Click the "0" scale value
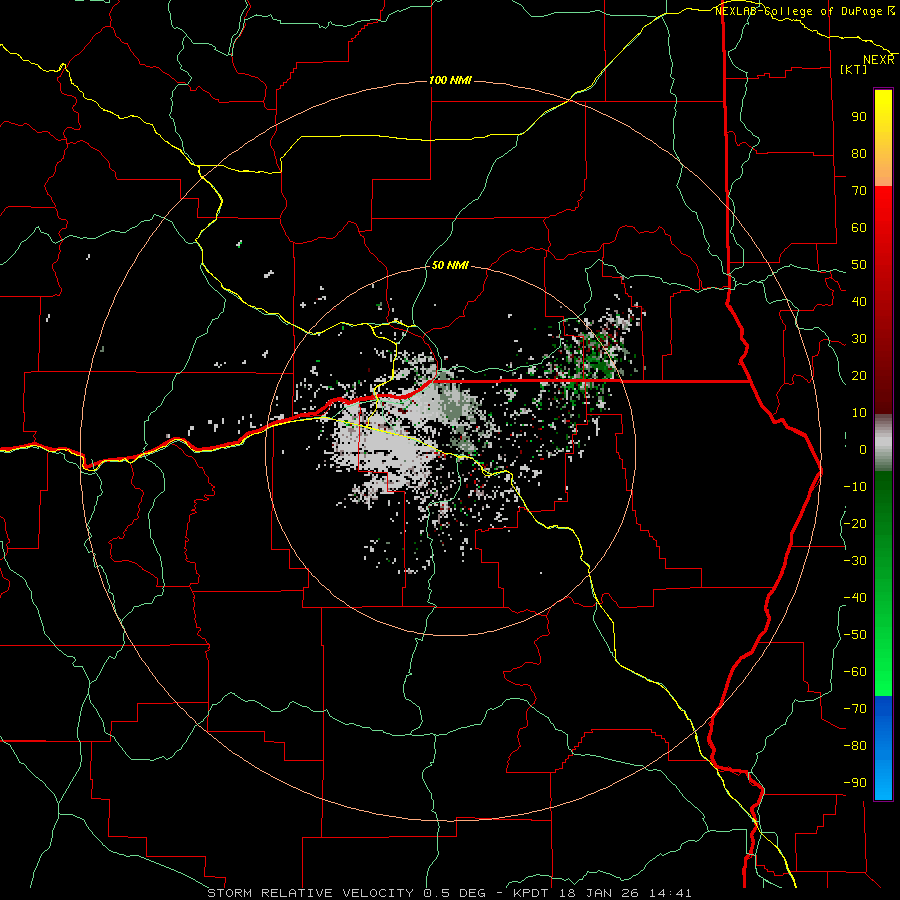The image size is (900, 900). [863, 449]
